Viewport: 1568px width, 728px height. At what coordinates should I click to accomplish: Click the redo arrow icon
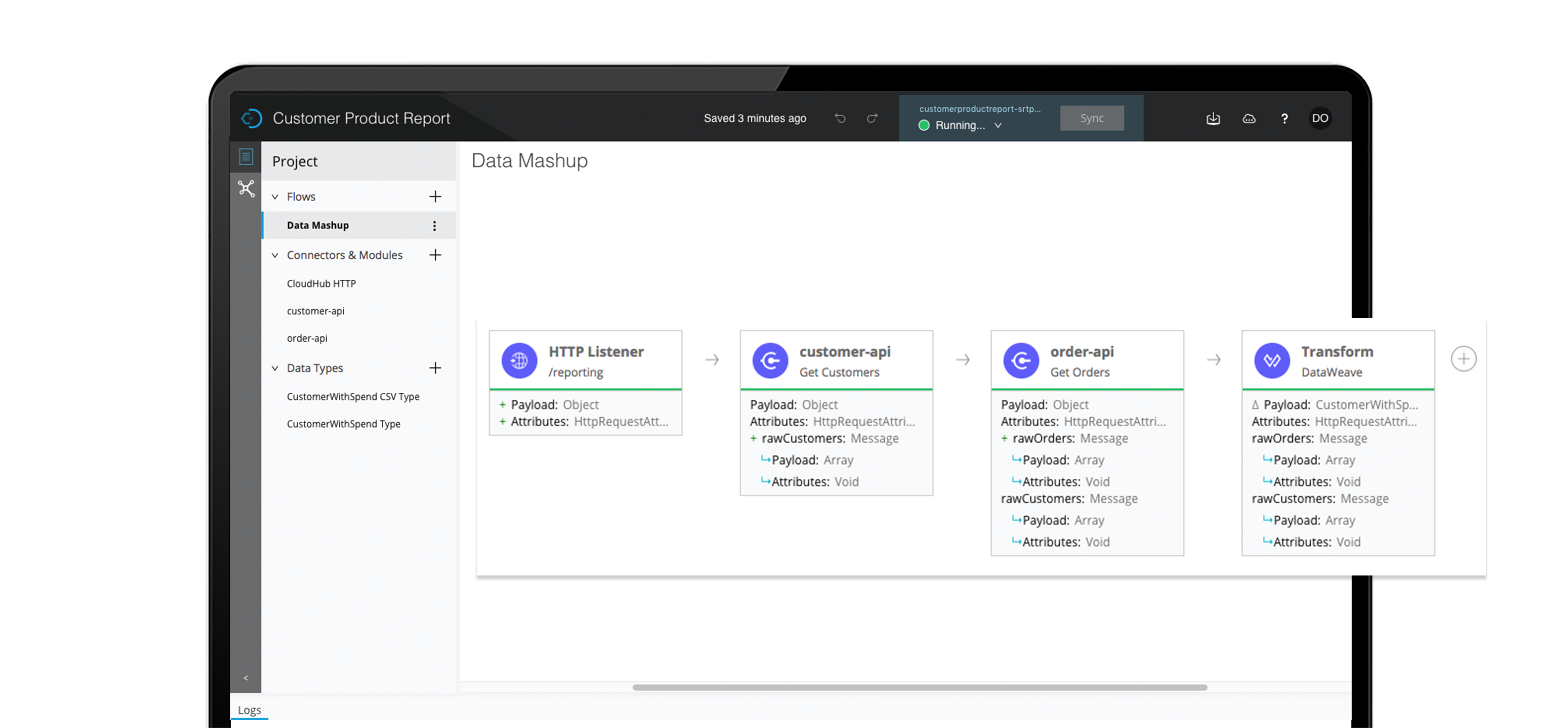872,118
